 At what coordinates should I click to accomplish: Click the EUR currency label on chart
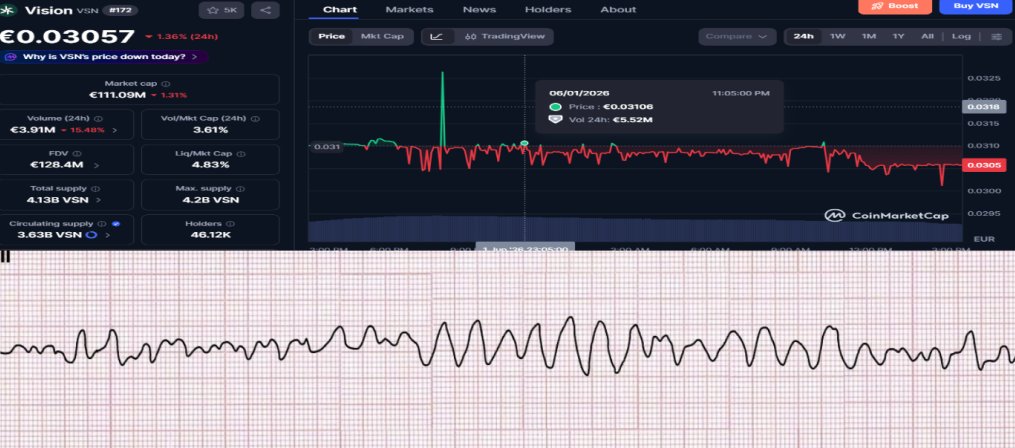tap(984, 239)
